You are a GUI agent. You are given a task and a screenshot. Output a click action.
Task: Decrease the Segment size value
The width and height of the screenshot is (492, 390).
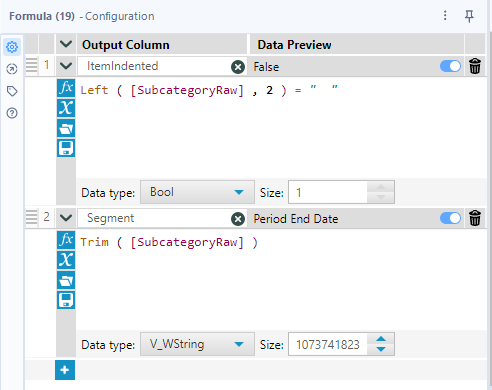[x=381, y=349]
